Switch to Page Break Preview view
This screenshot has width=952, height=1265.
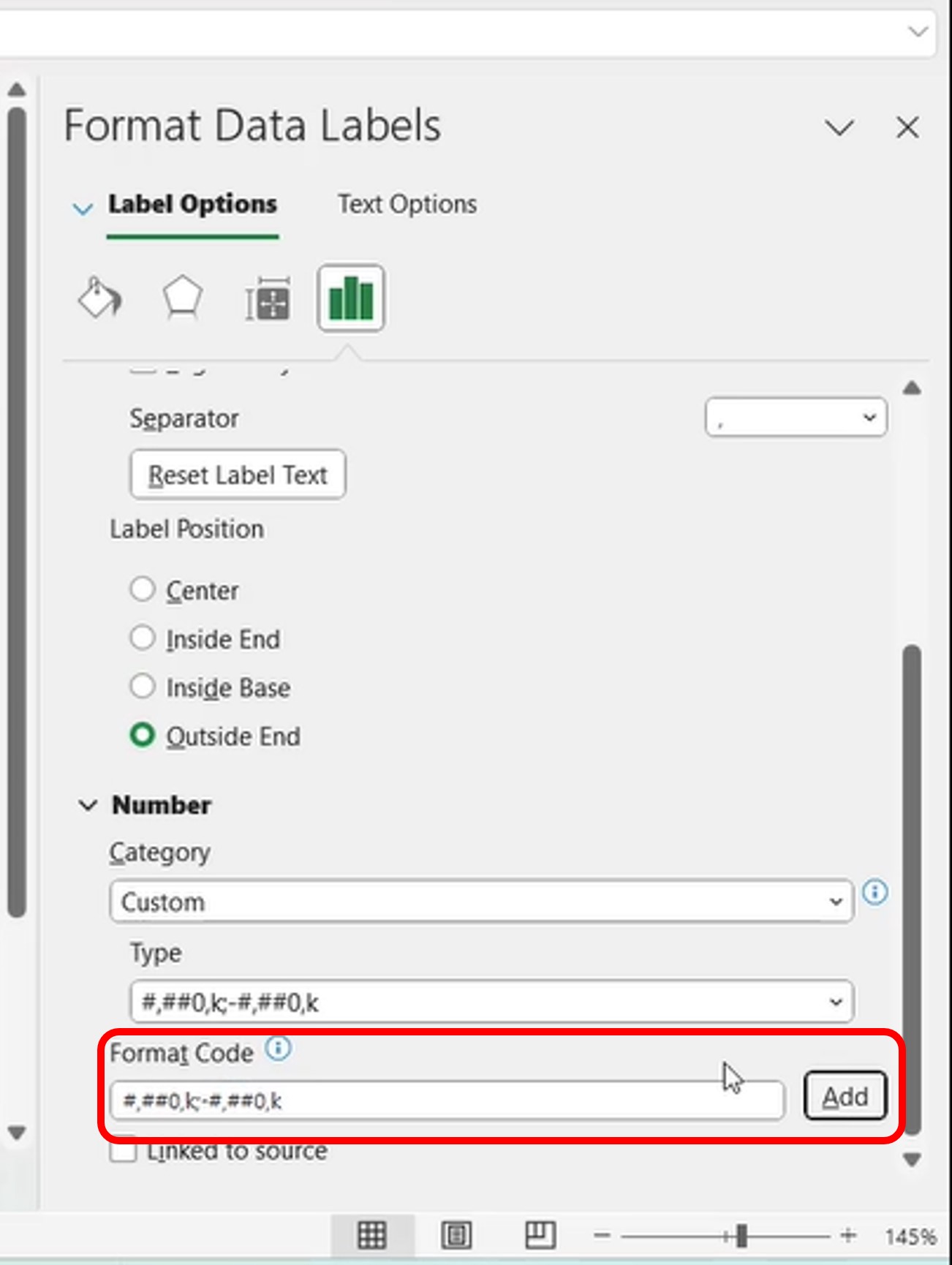(x=540, y=1235)
